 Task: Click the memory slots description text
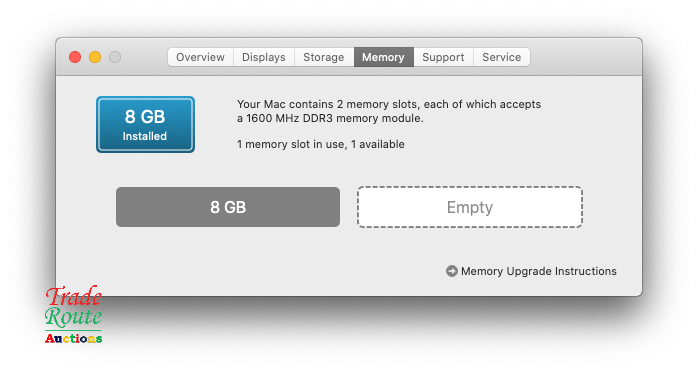pyautogui.click(x=389, y=111)
